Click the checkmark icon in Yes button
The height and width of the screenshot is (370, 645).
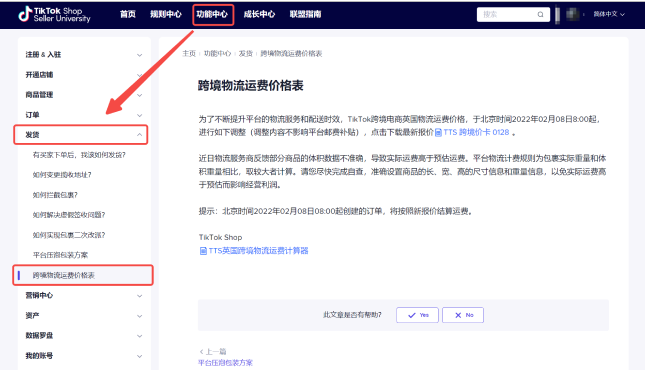[412, 315]
